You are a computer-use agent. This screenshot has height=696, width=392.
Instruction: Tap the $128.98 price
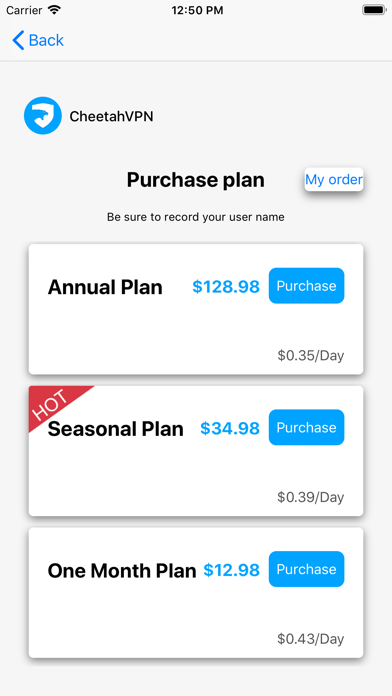tap(226, 287)
